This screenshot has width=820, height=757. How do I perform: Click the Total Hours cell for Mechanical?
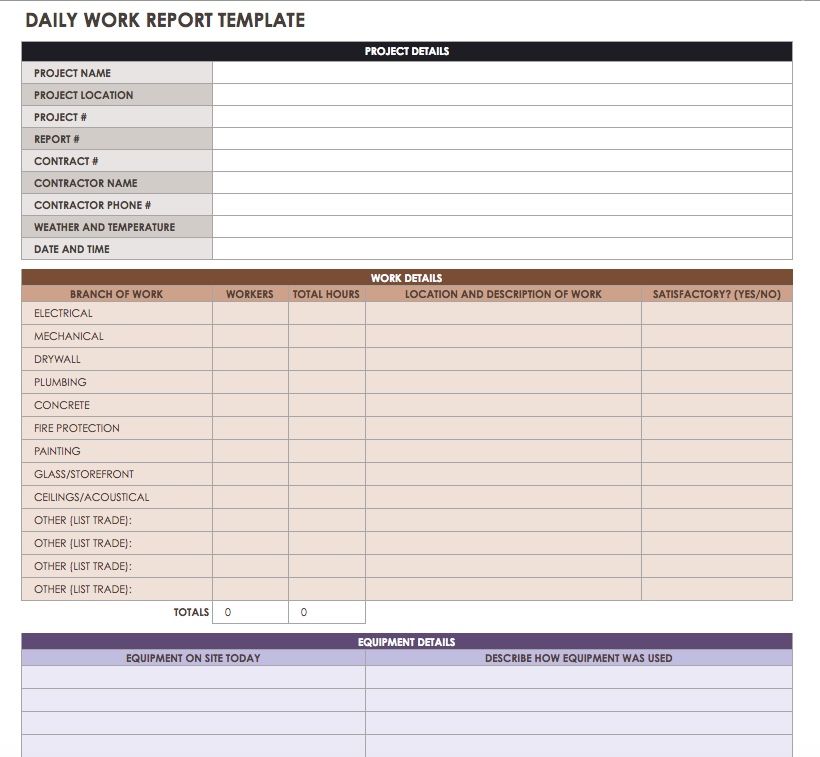[327, 336]
